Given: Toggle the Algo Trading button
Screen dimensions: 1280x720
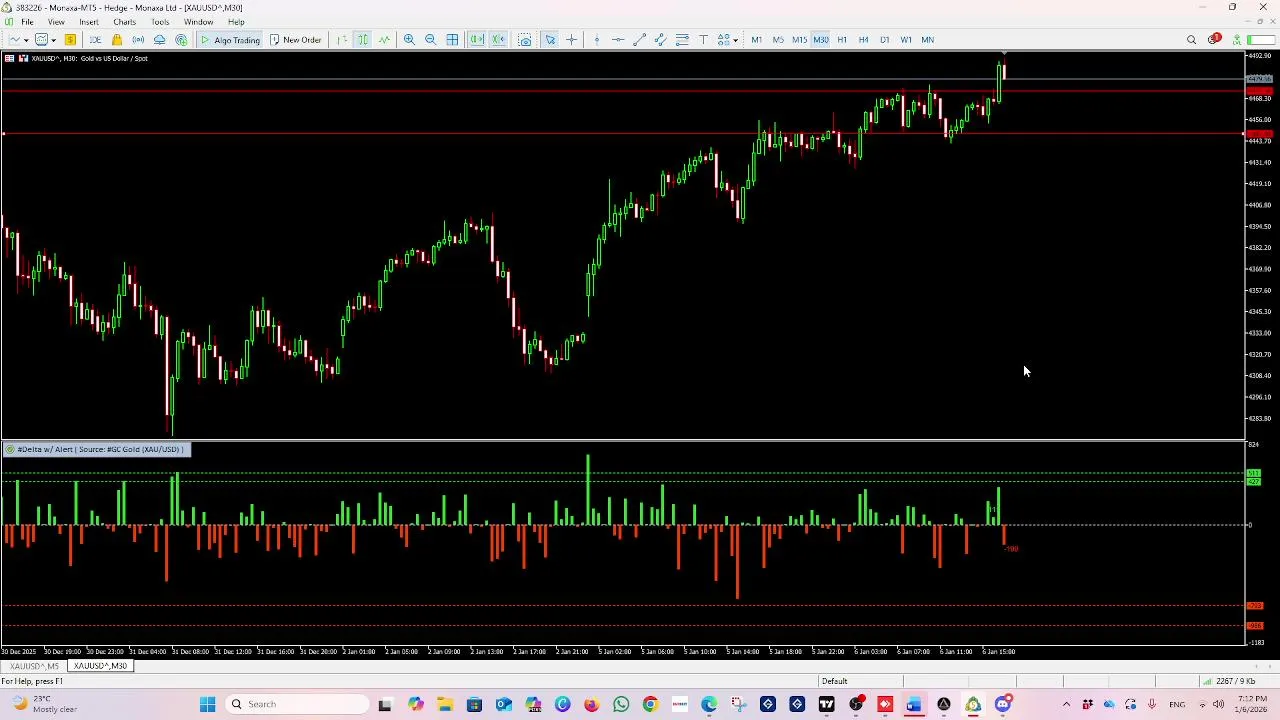Looking at the screenshot, I should coord(230,40).
